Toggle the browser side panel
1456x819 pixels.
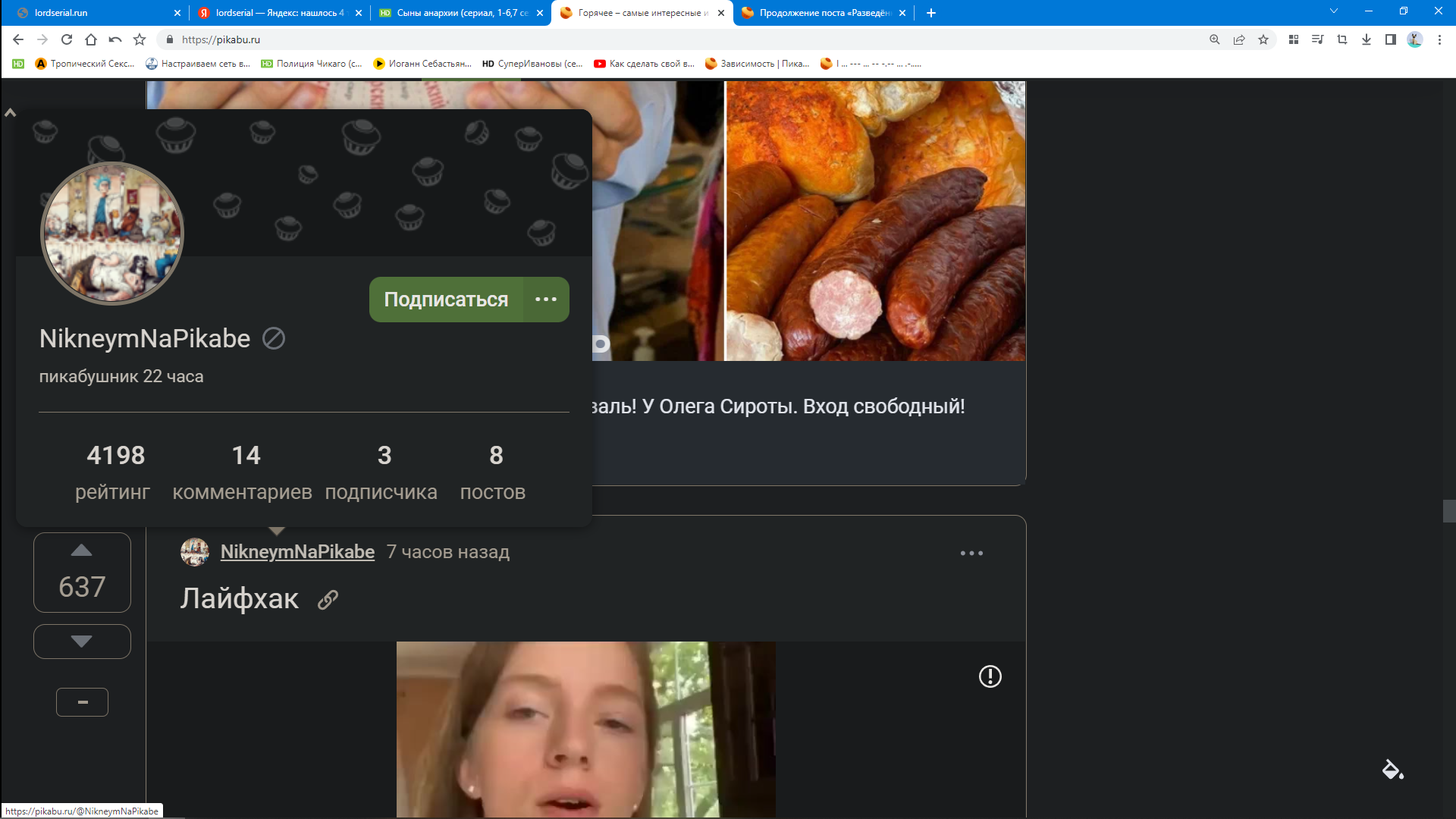coord(1391,39)
